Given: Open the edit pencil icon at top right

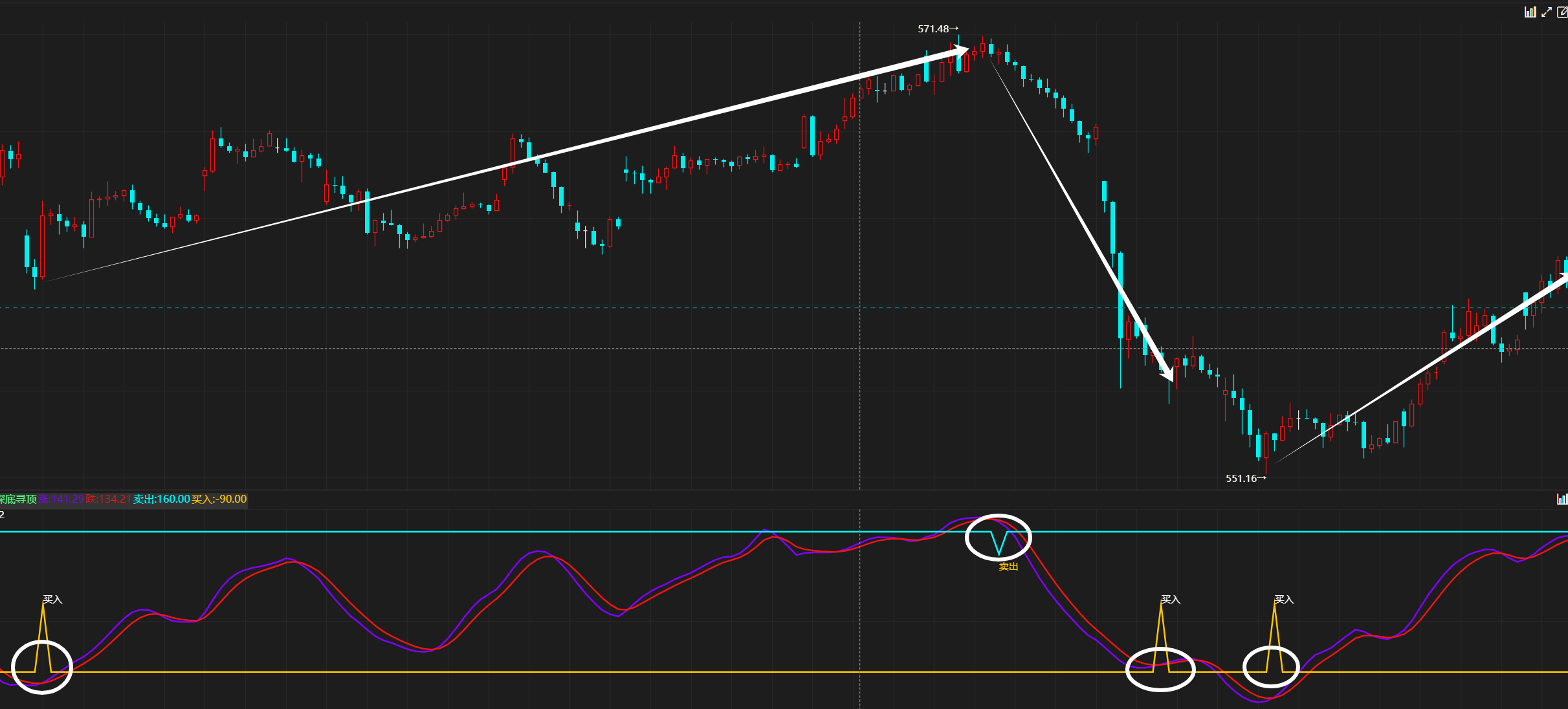Looking at the screenshot, I should [x=1562, y=12].
